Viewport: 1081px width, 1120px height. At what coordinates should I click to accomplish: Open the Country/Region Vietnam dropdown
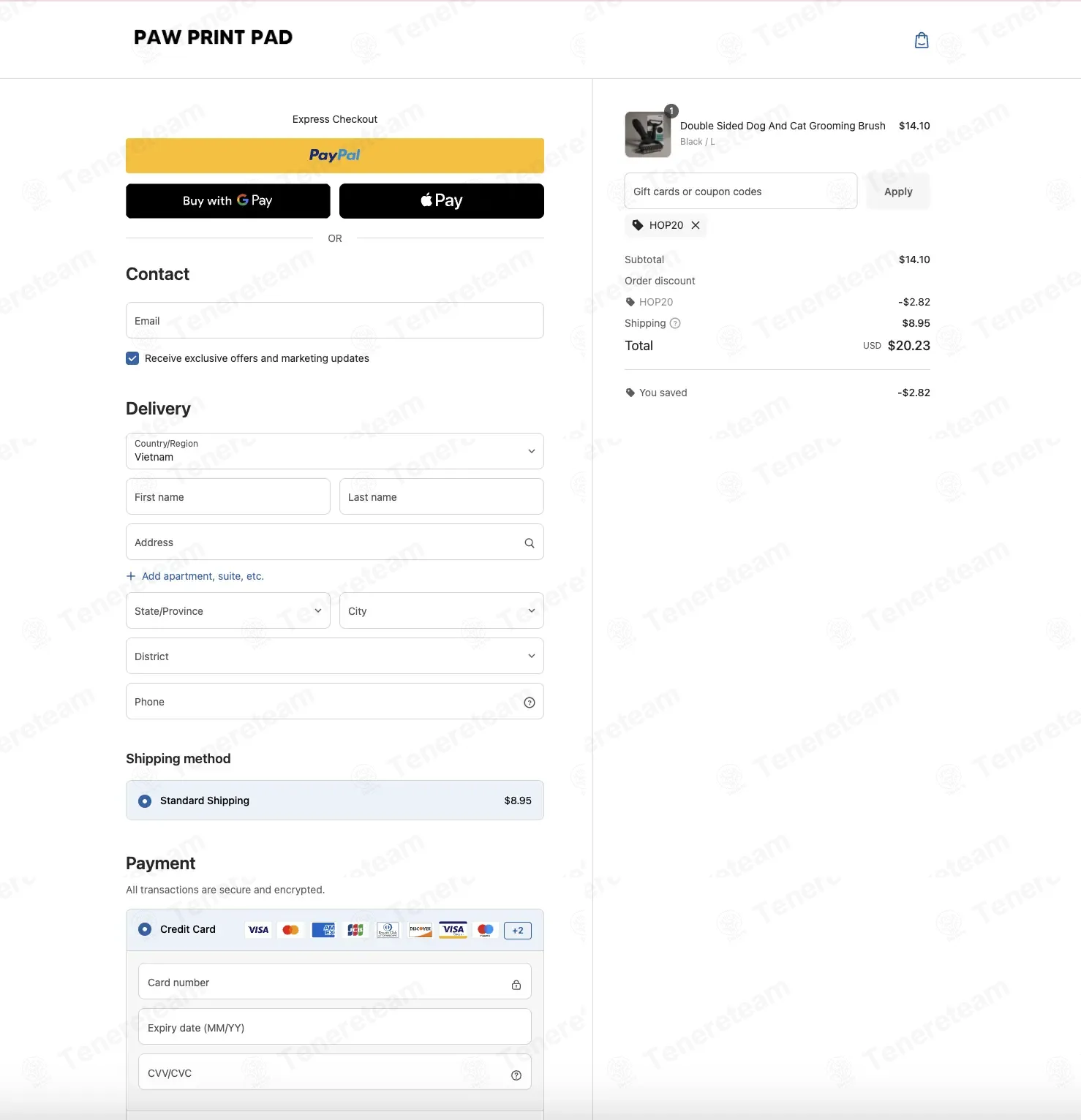[x=335, y=451]
